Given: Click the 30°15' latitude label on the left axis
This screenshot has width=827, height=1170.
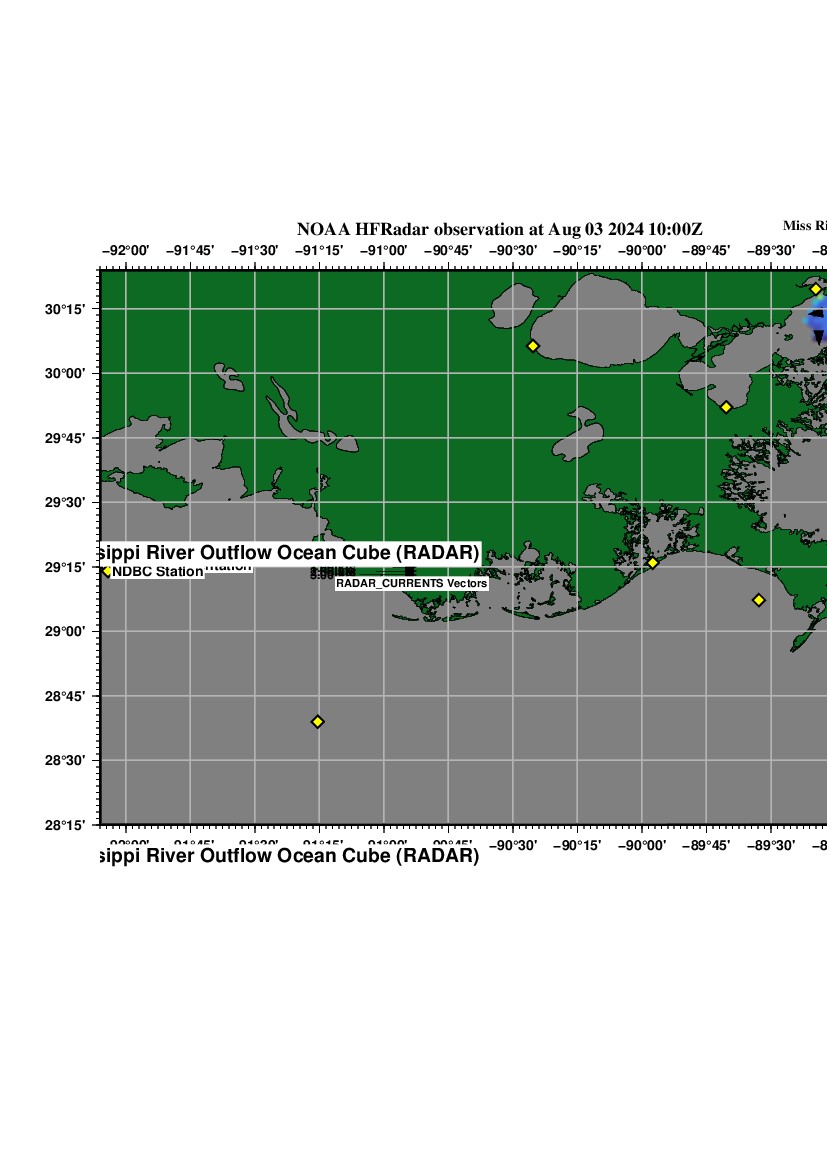Looking at the screenshot, I should 69,309.
